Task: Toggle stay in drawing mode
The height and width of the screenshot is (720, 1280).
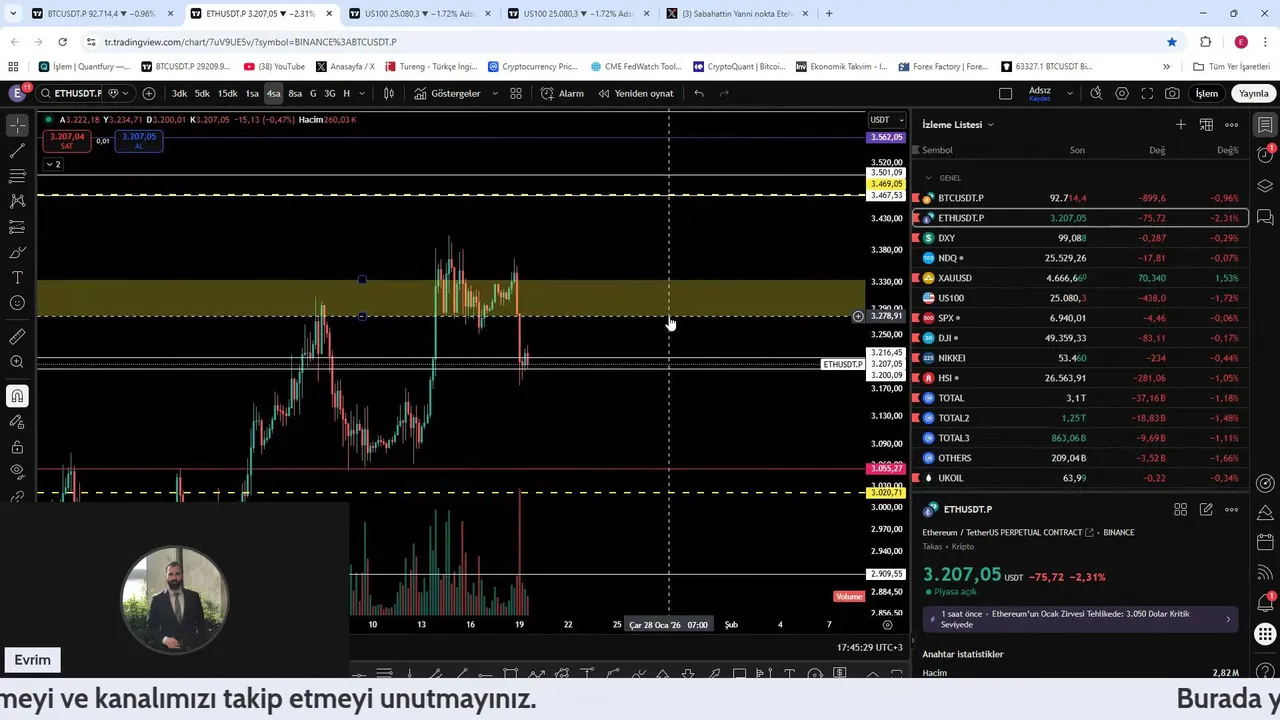Action: pos(17,421)
